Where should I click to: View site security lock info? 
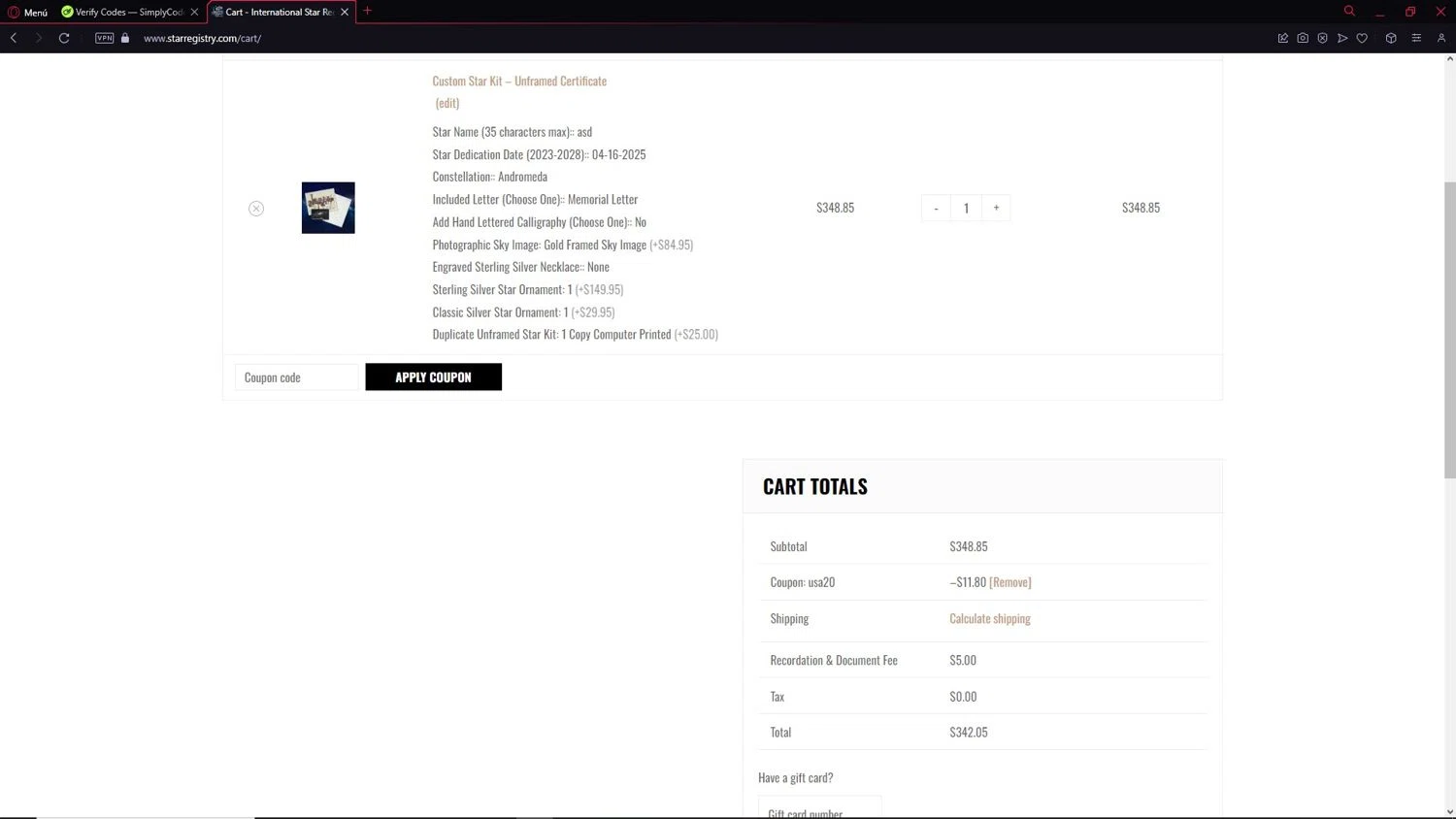click(x=125, y=38)
